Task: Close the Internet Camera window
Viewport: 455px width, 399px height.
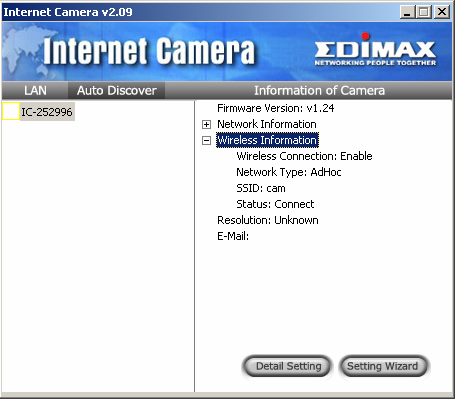Action: [442, 12]
